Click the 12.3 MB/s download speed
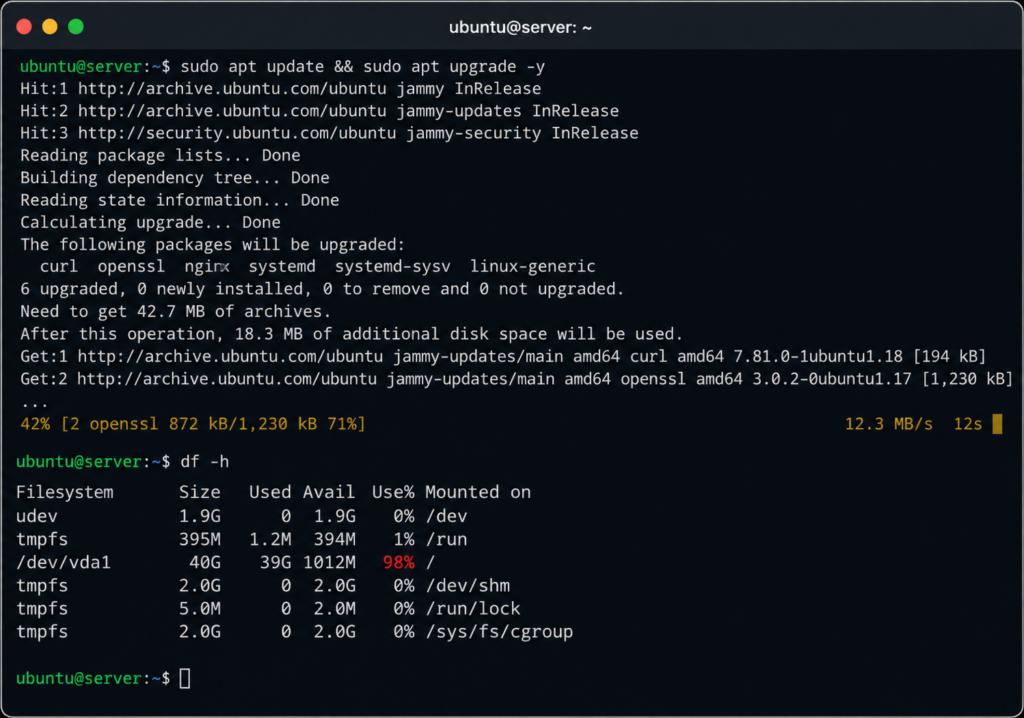Image resolution: width=1024 pixels, height=718 pixels. pyautogui.click(x=889, y=424)
